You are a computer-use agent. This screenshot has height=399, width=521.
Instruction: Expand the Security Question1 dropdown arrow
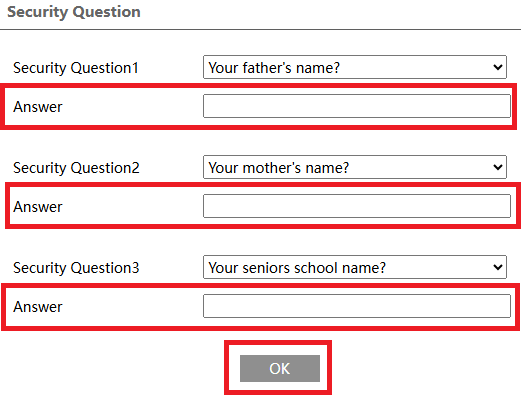[x=498, y=67]
